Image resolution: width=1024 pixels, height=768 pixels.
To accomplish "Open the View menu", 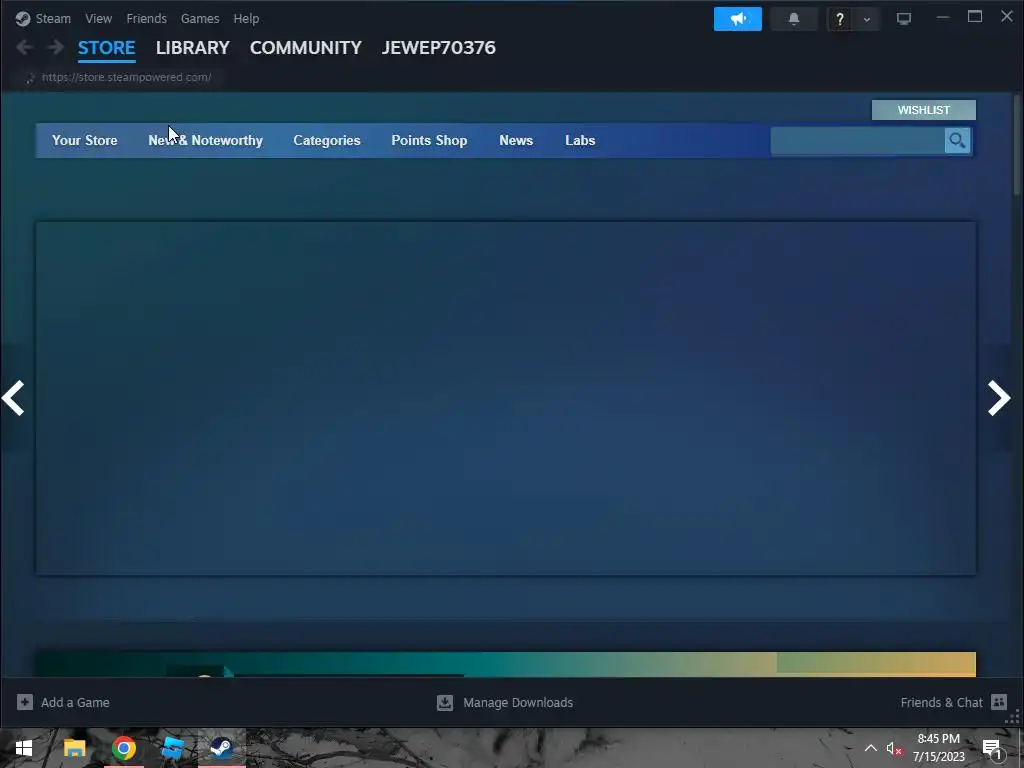I will pos(99,18).
